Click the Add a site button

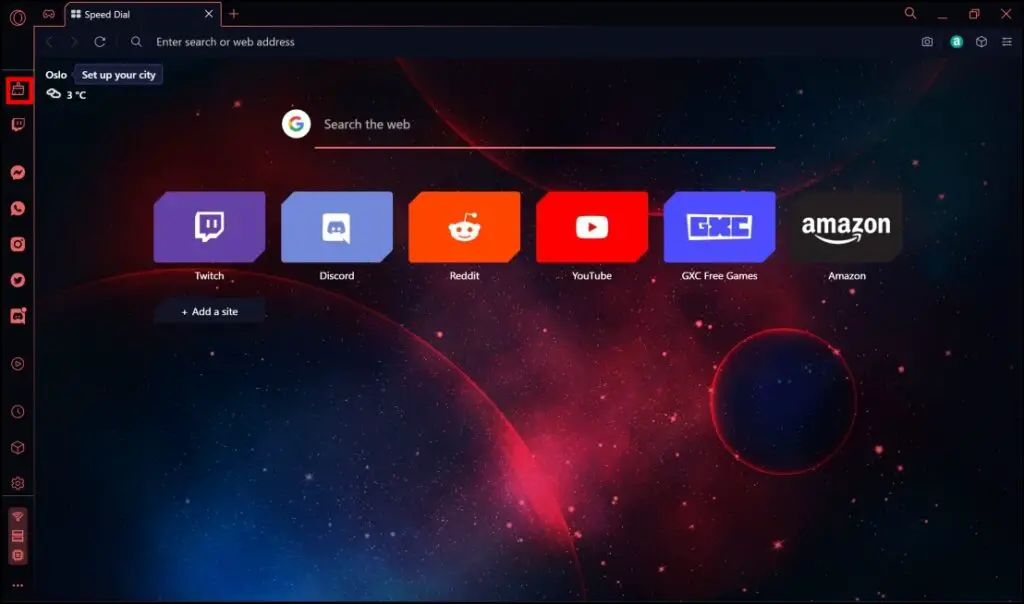[x=210, y=311]
